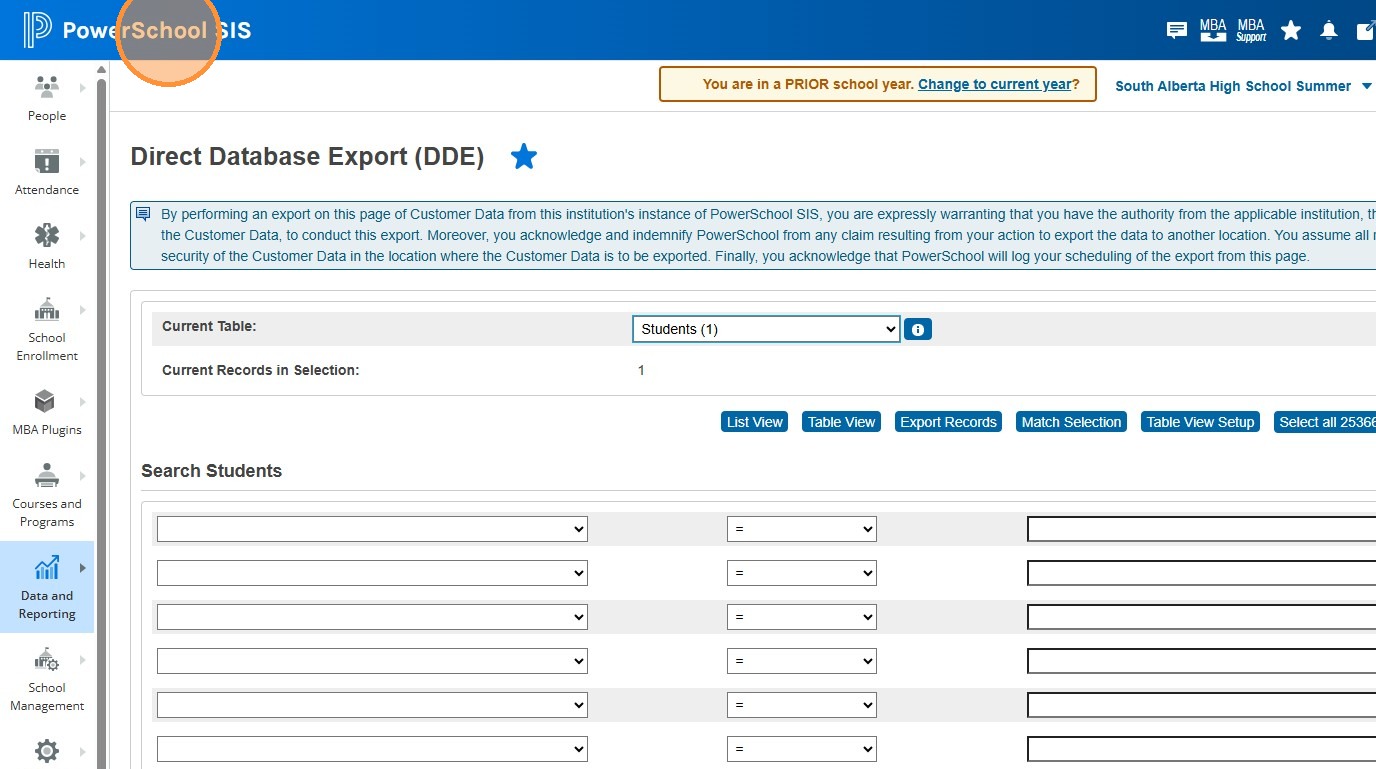Open the School Management menu
The width and height of the screenshot is (1376, 769).
[47, 679]
